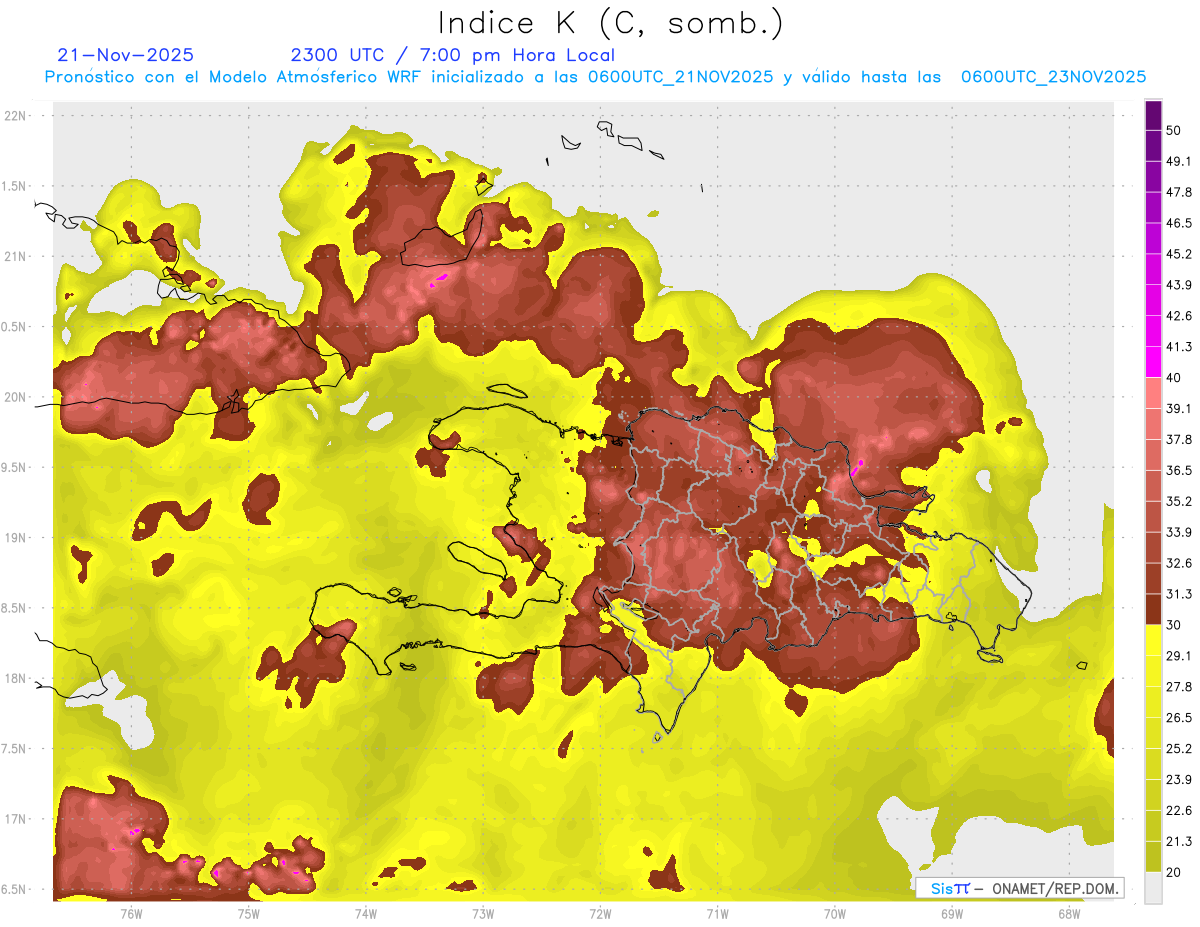Click the colorbar value '37.8'
Image resolution: width=1200 pixels, height=927 pixels.
coord(1178,439)
